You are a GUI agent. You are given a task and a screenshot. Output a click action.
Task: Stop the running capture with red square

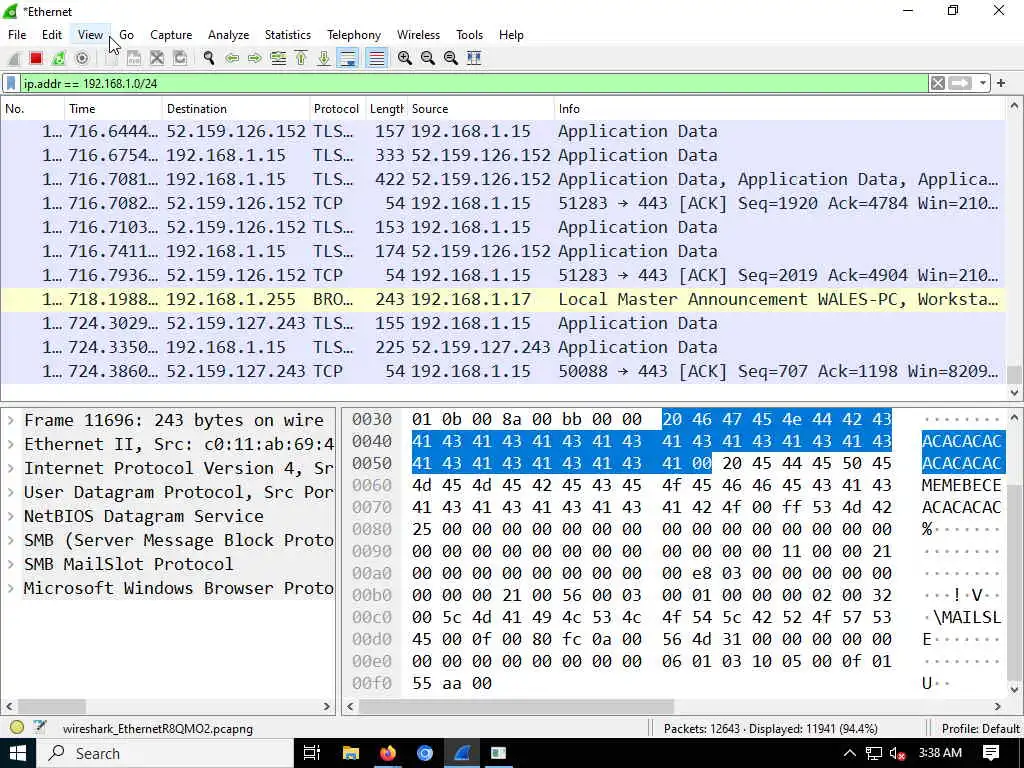click(36, 58)
